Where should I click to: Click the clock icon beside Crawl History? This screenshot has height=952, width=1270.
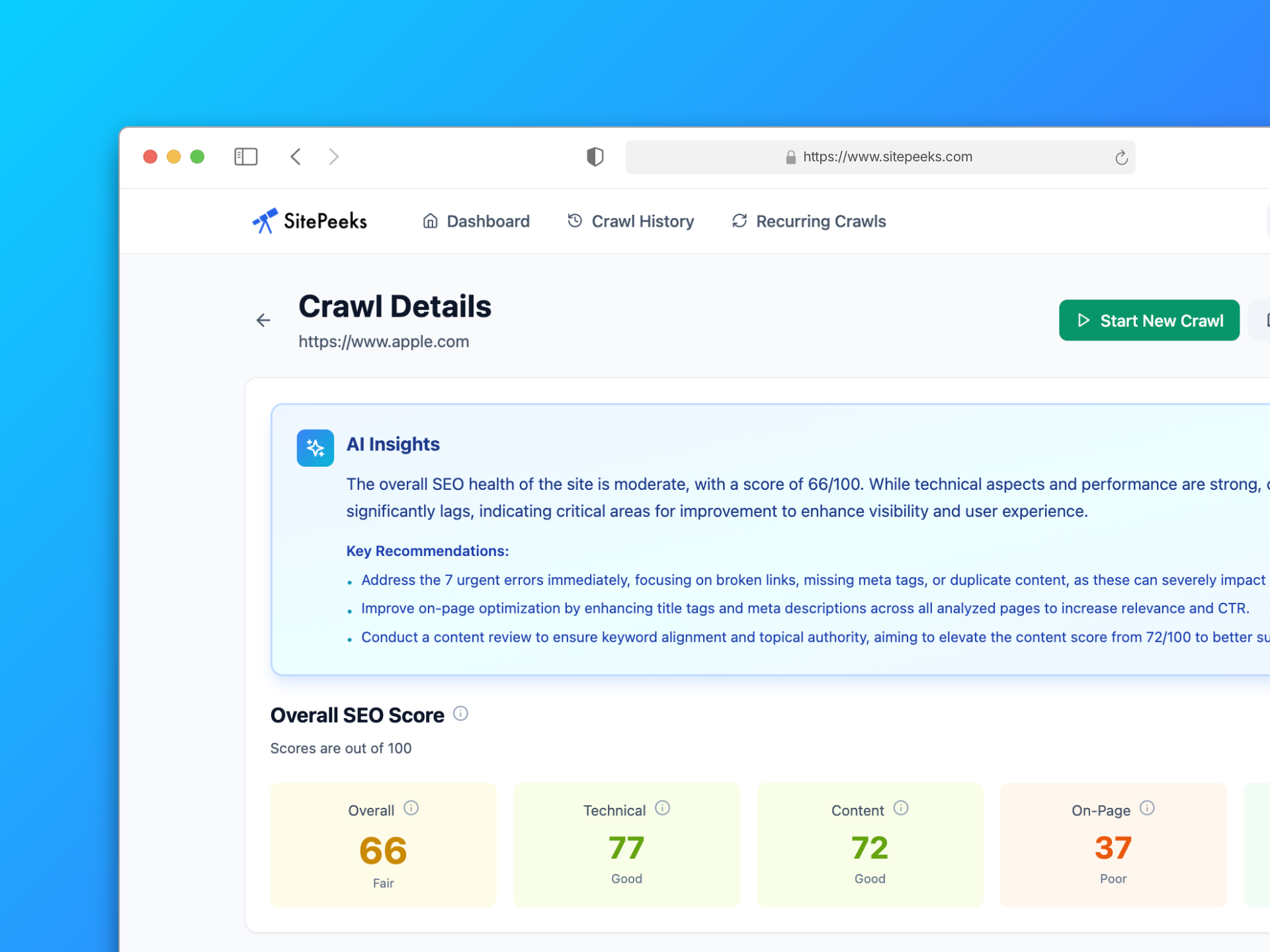[x=574, y=221]
